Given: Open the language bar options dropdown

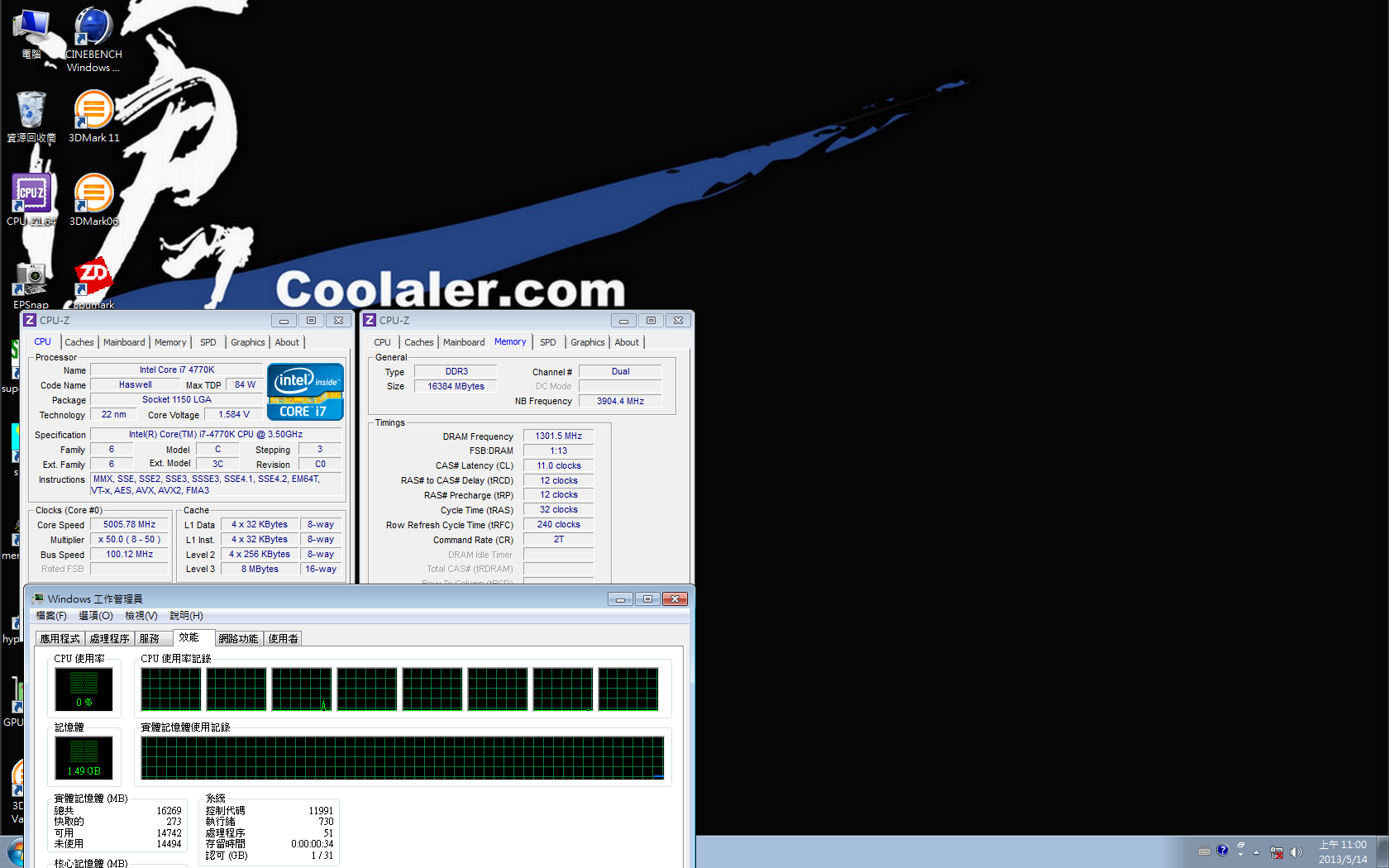Looking at the screenshot, I should coord(1240,855).
